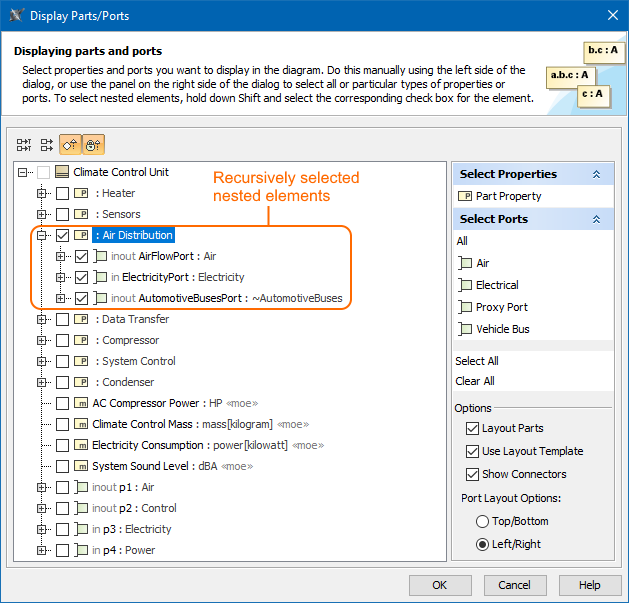This screenshot has height=603, width=629.
Task: Select Proxy Port option
Action: tap(501, 307)
